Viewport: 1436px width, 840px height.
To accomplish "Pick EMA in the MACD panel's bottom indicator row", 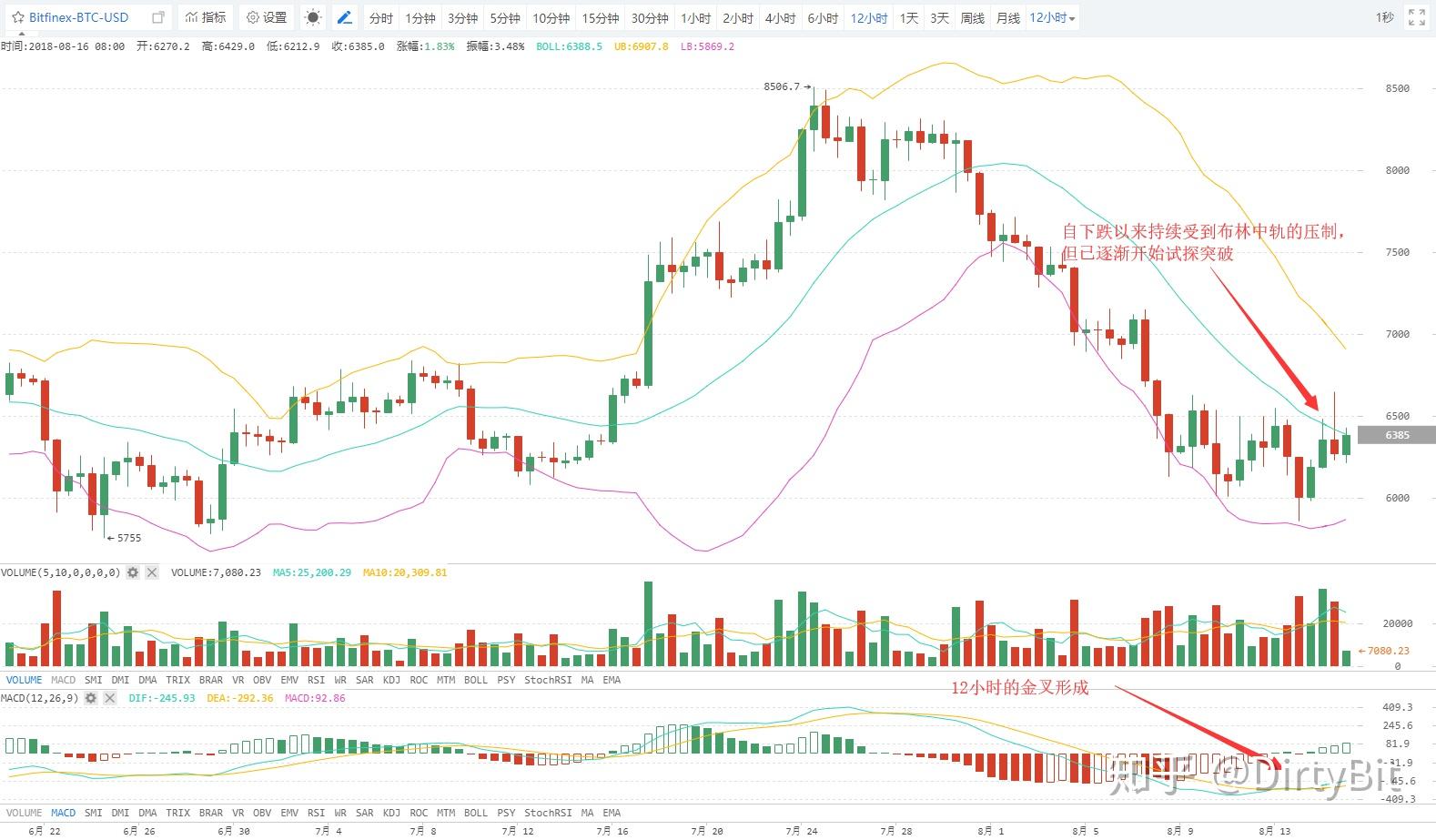I will tap(612, 813).
